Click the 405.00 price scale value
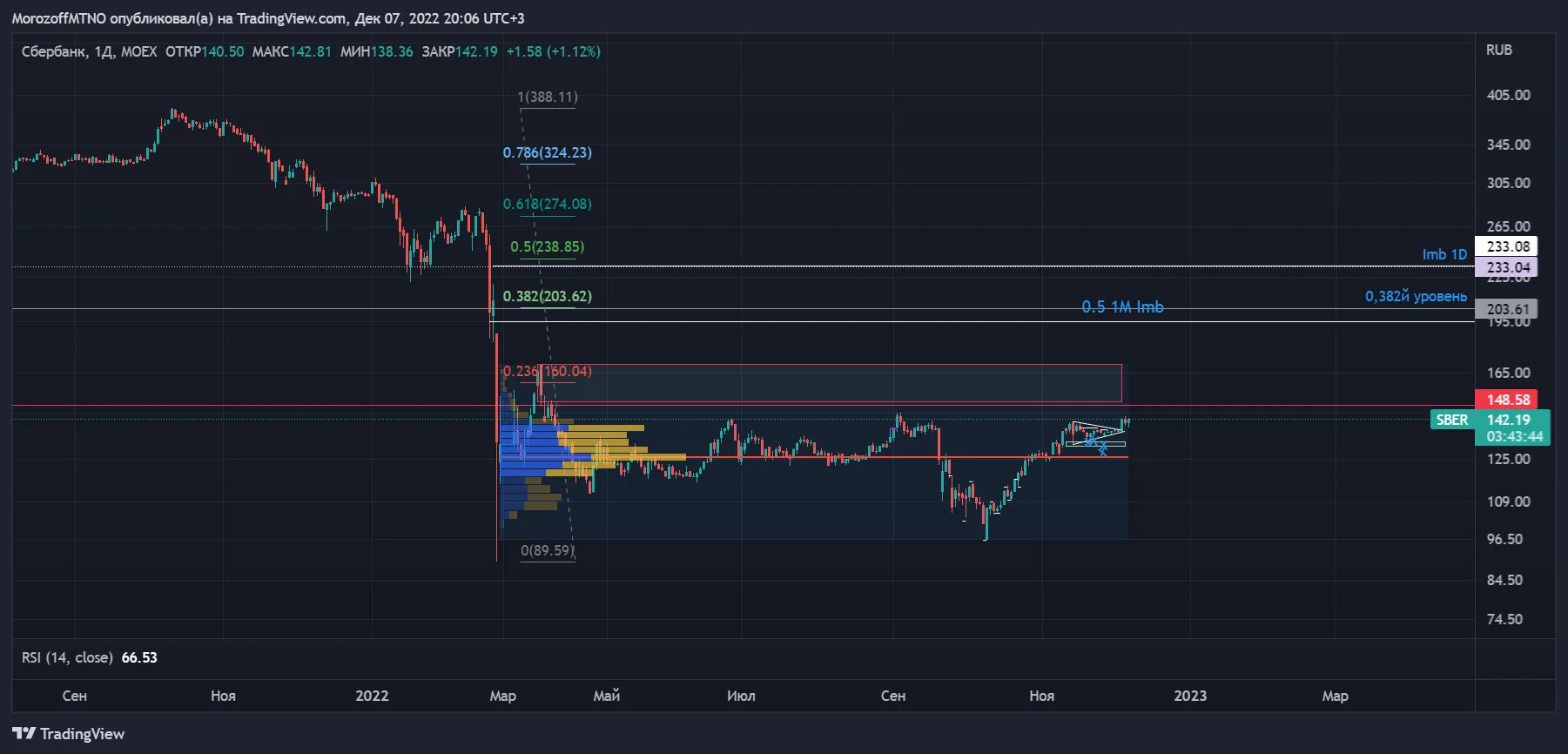This screenshot has width=1568, height=754. click(1508, 95)
